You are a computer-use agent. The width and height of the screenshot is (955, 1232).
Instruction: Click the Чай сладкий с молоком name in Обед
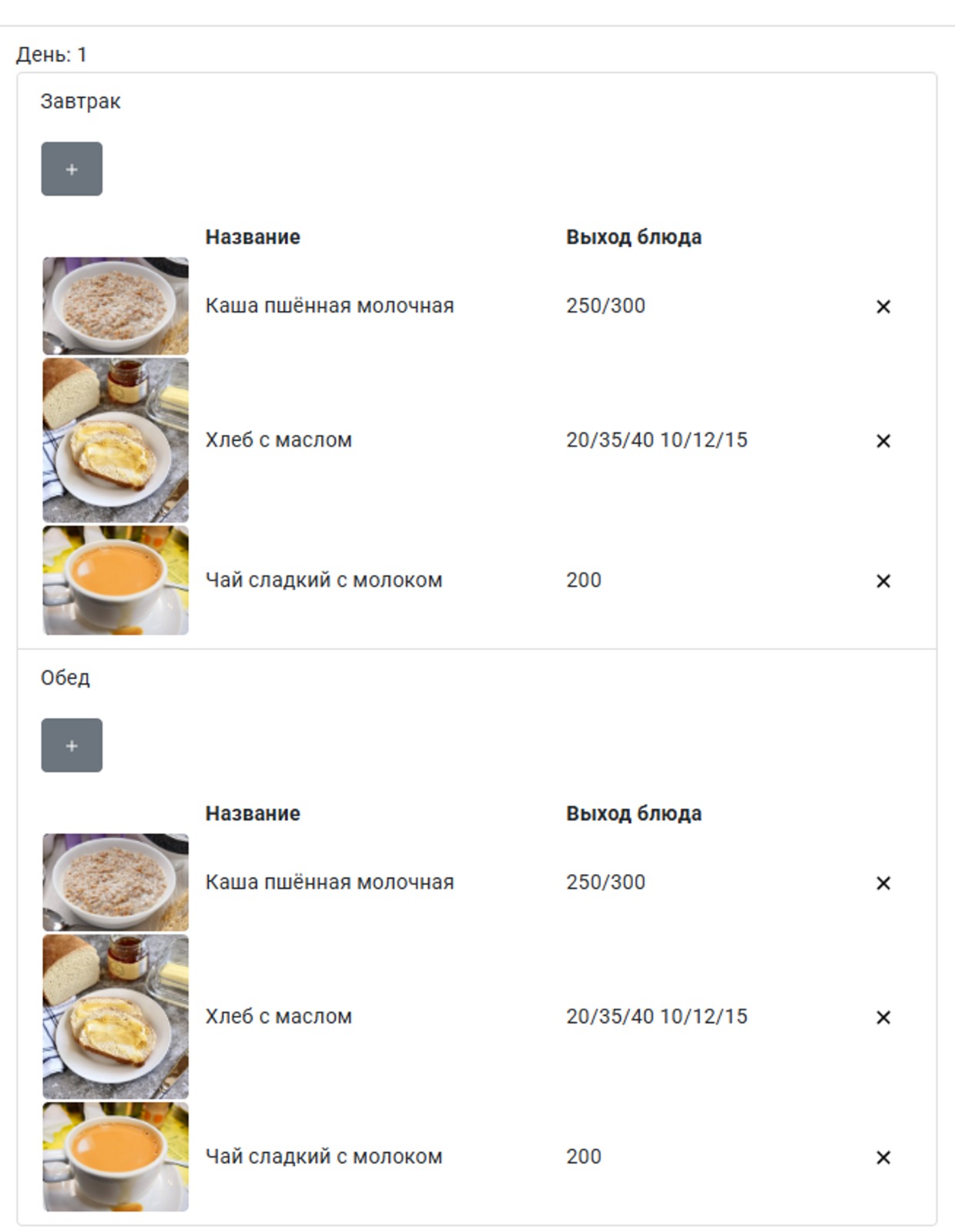coord(323,1157)
